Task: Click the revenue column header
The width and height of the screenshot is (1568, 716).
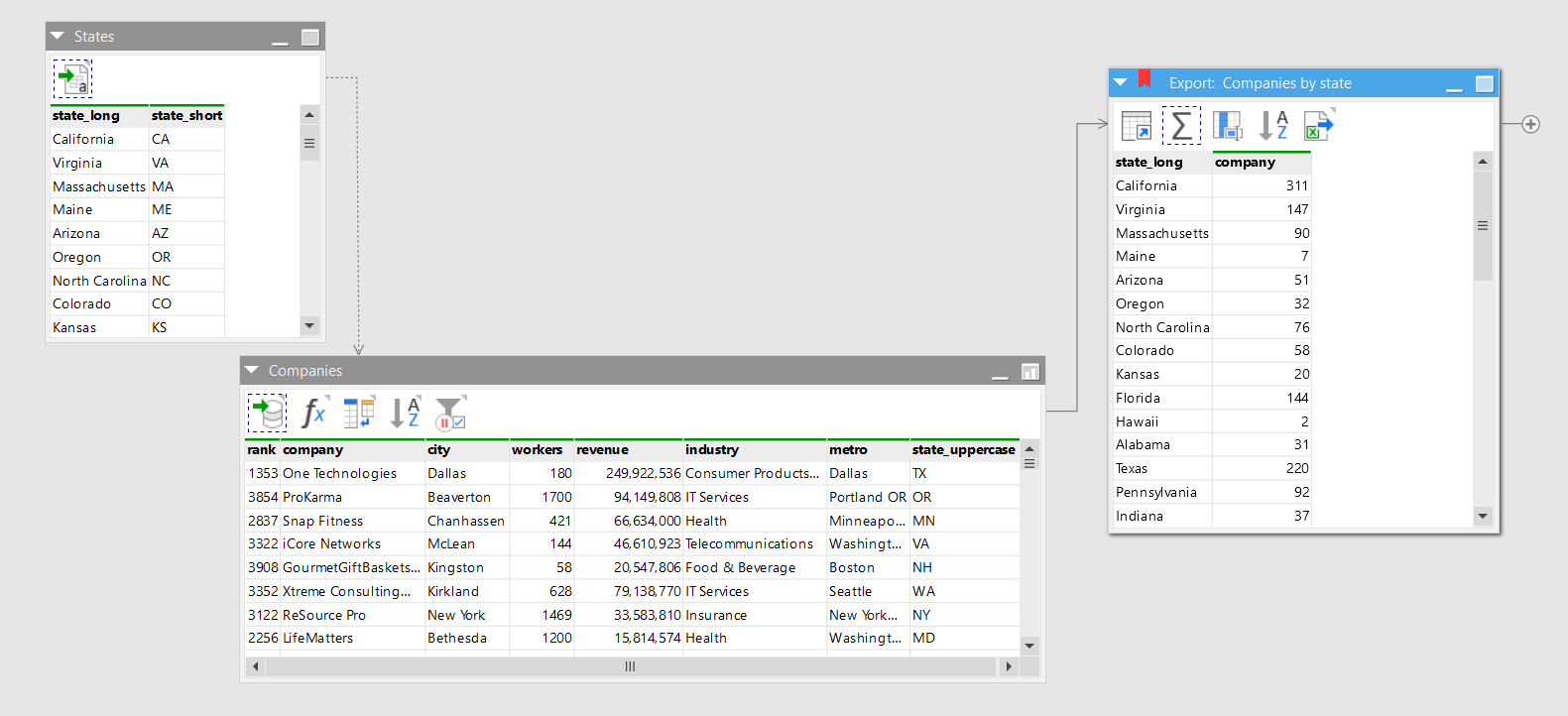Action: 628,450
